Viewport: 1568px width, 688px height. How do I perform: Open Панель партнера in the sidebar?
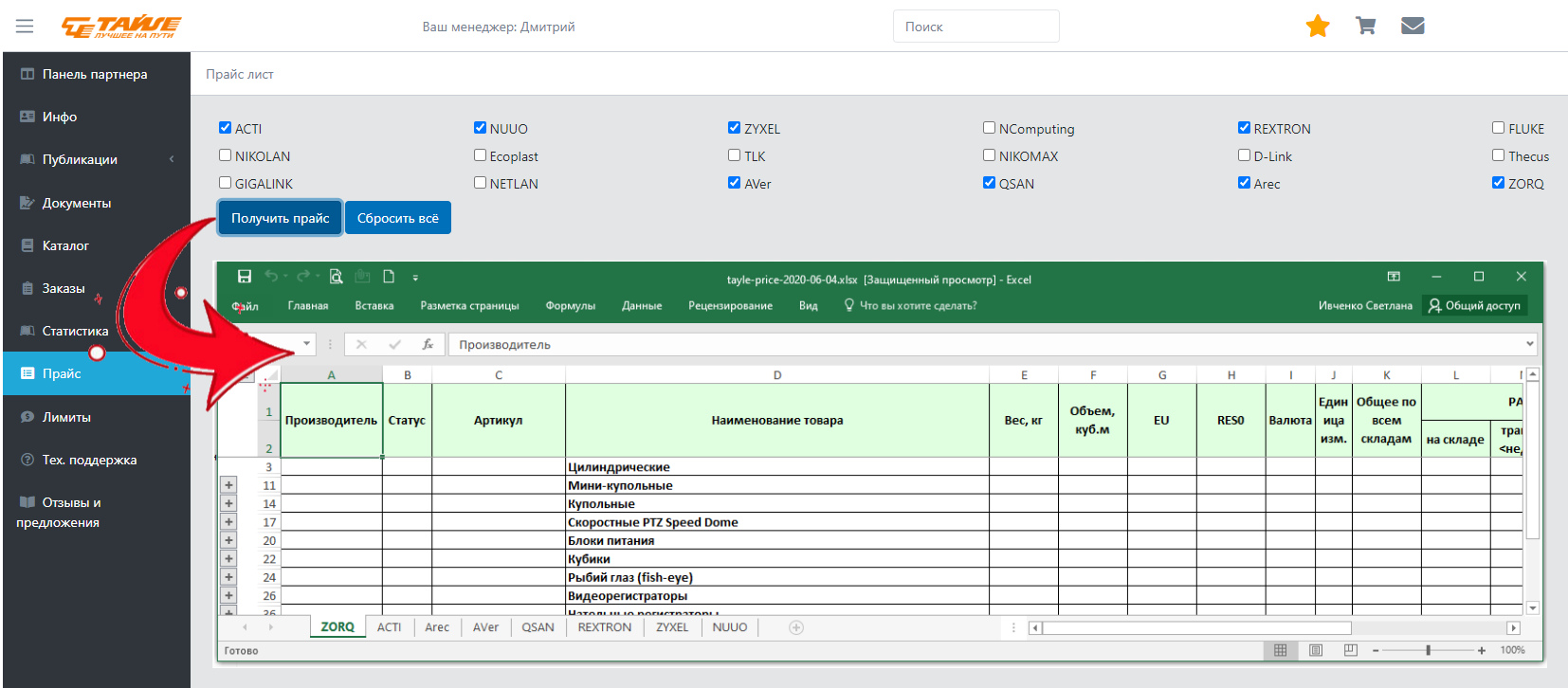point(97,74)
